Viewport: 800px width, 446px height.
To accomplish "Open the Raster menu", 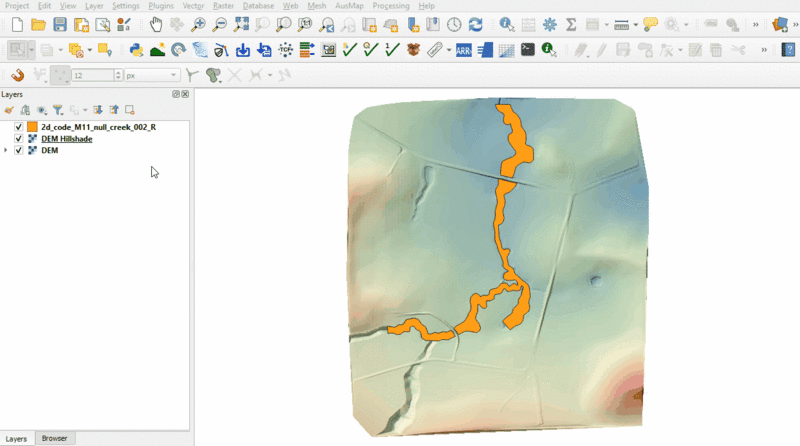I will click(x=223, y=6).
